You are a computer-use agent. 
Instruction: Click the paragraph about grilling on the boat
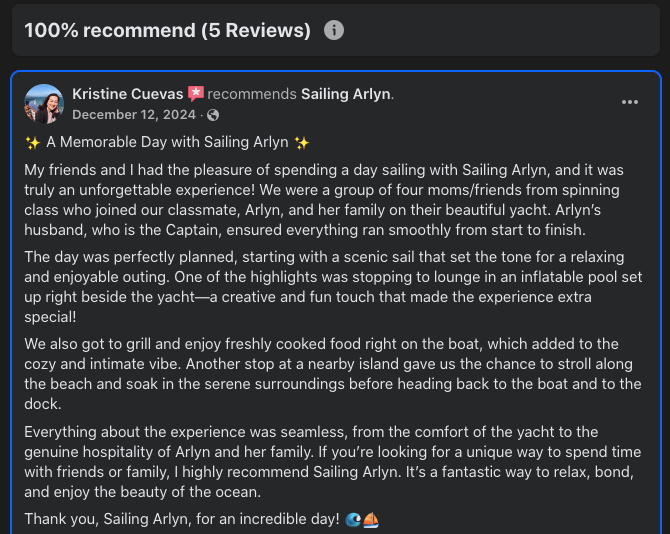(320, 374)
